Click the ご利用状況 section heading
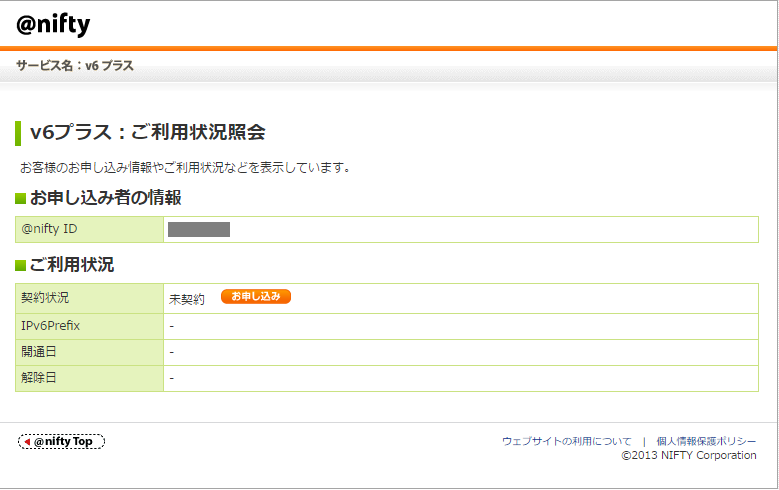Image resolution: width=779 pixels, height=490 pixels. [72, 265]
